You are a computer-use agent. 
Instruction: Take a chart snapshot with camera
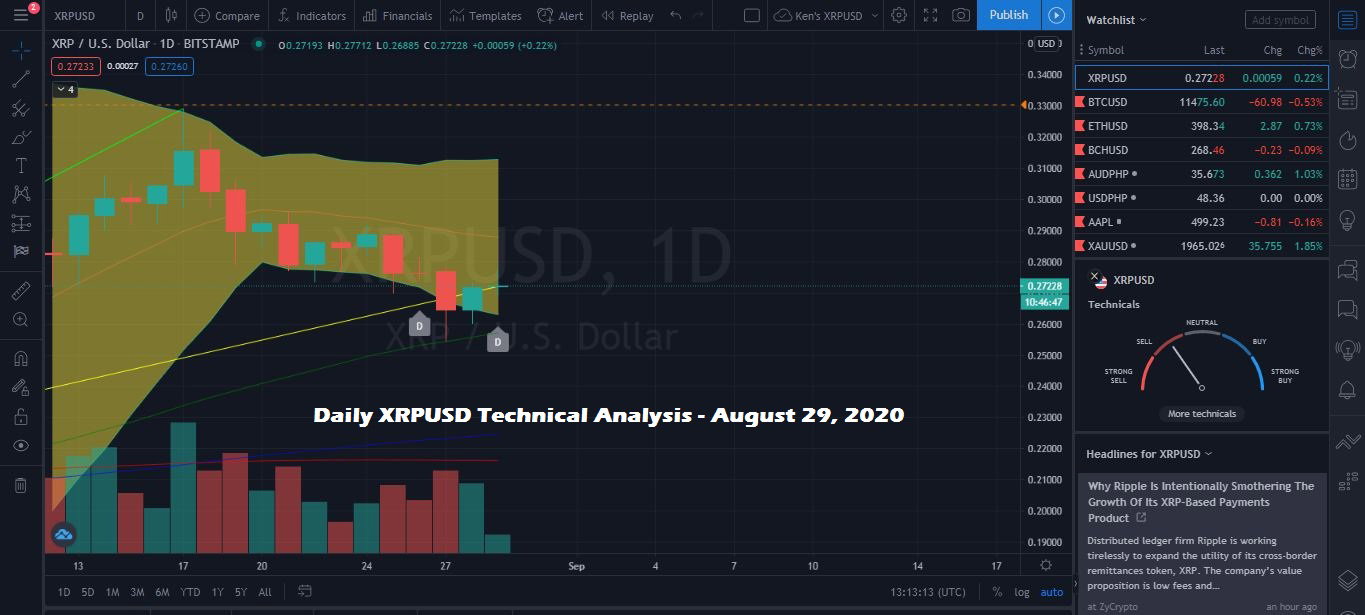961,15
